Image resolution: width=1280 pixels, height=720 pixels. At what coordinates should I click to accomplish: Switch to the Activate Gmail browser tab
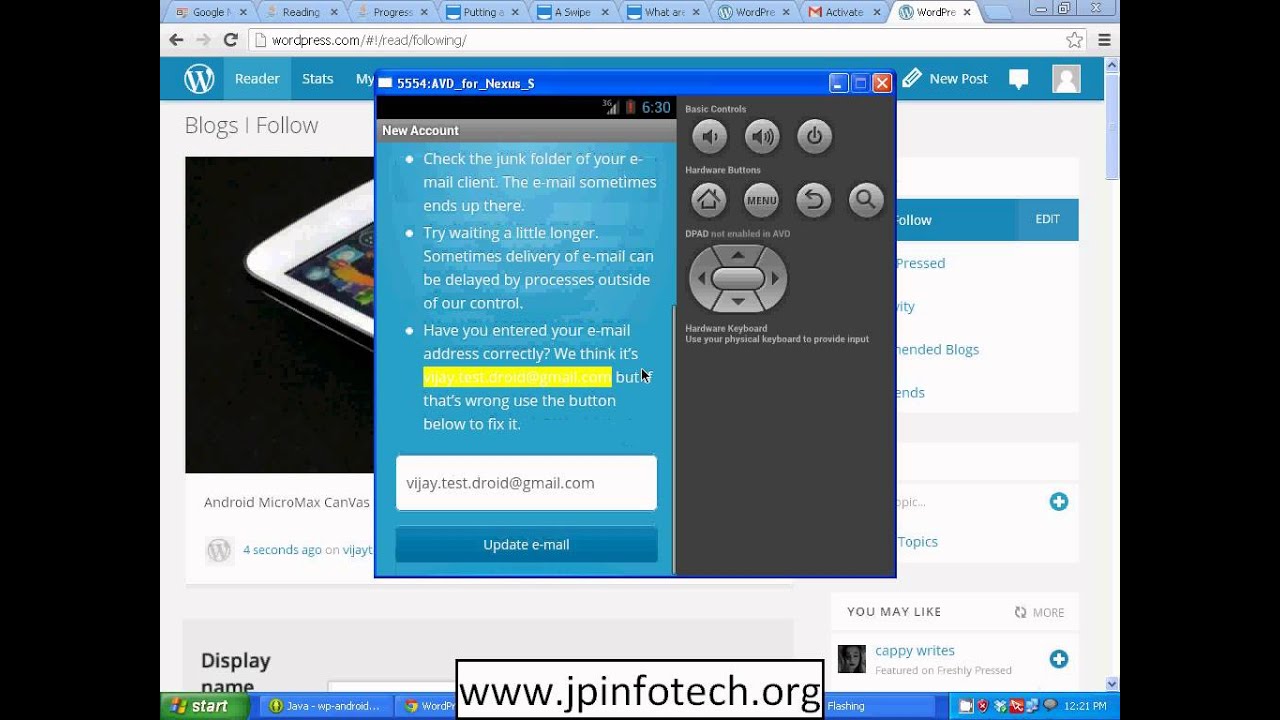[844, 12]
